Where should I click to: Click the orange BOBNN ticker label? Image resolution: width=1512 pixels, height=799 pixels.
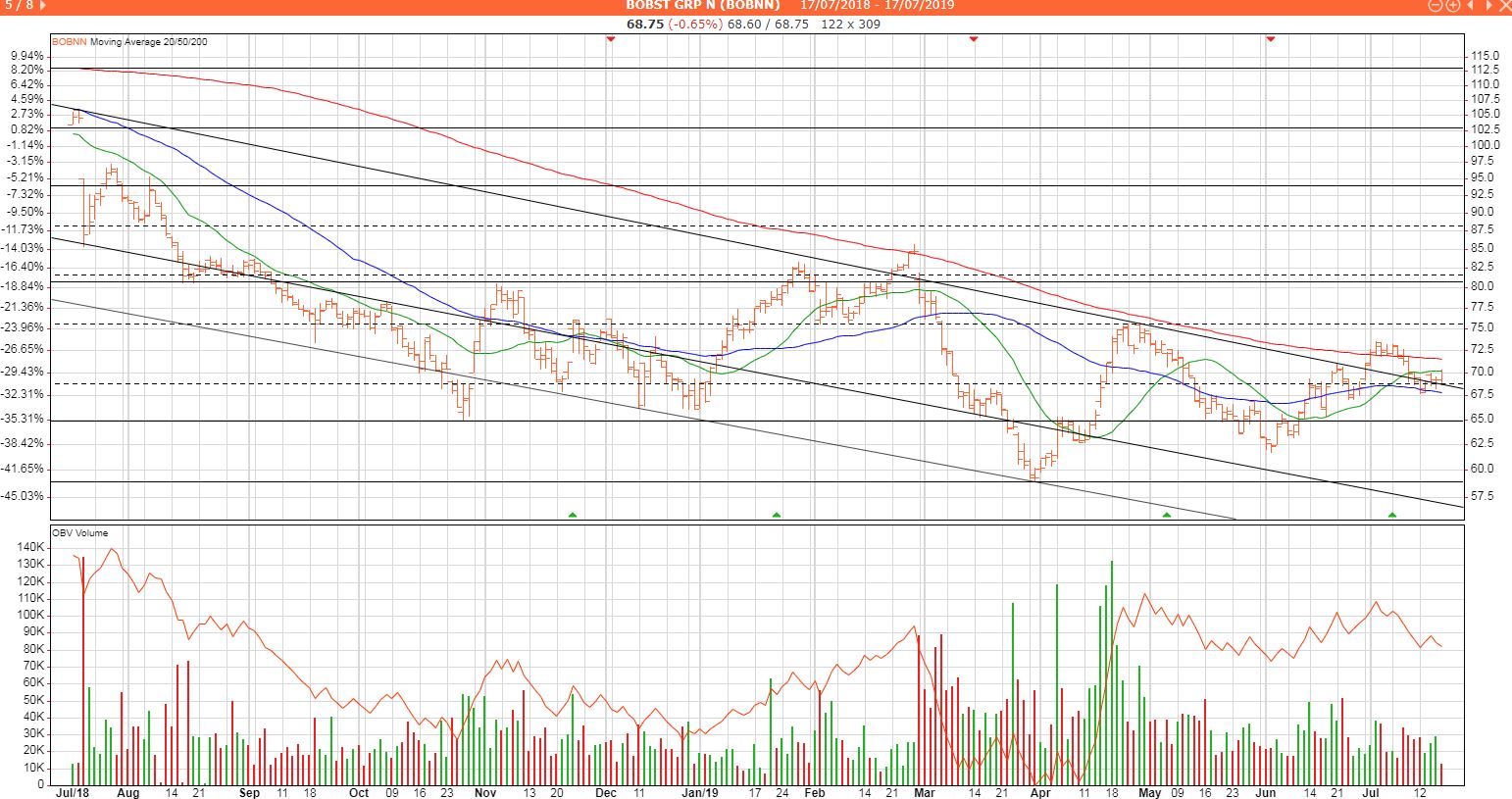point(69,42)
